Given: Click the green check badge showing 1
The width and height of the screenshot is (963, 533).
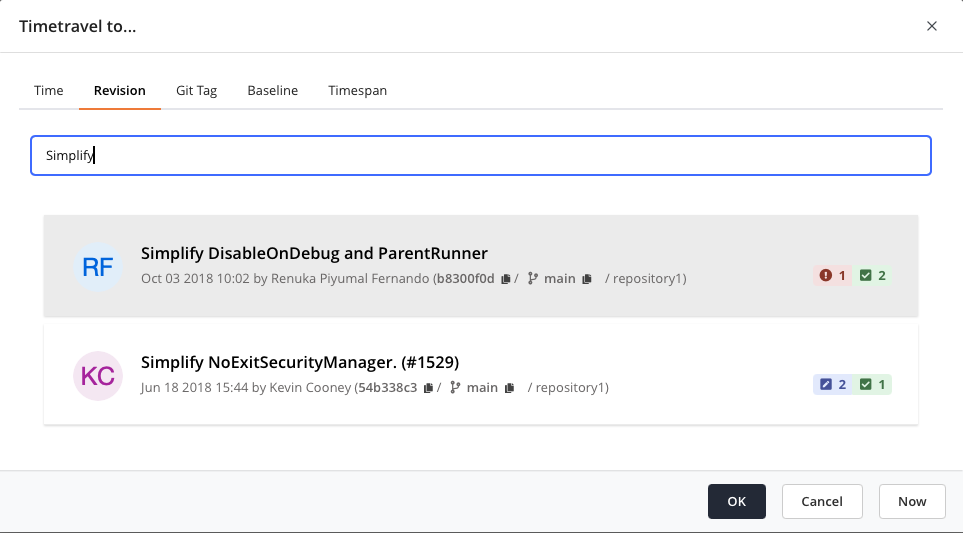Looking at the screenshot, I should (x=874, y=384).
